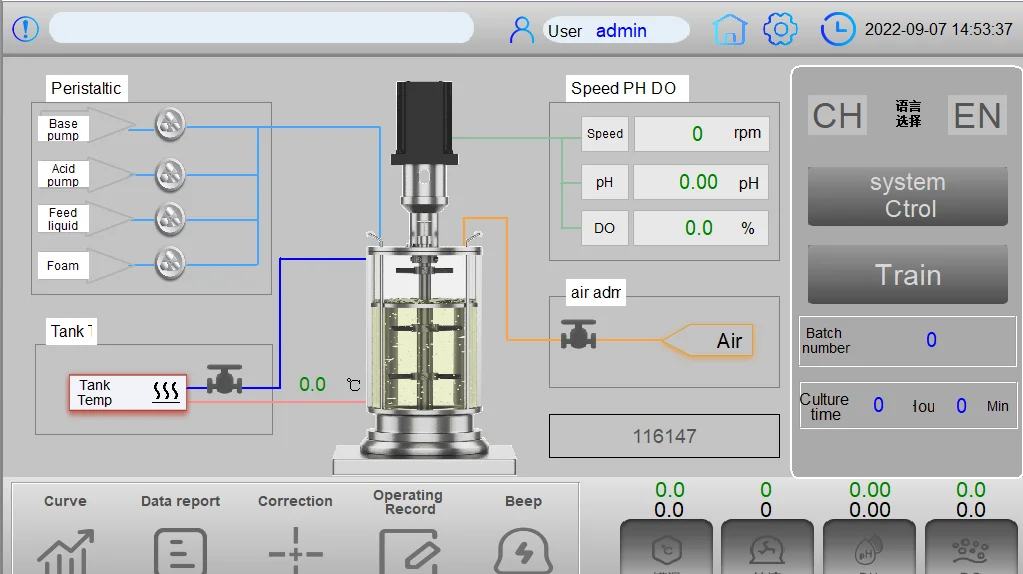Toggle the Beep alarm
The height and width of the screenshot is (574, 1023).
523,545
